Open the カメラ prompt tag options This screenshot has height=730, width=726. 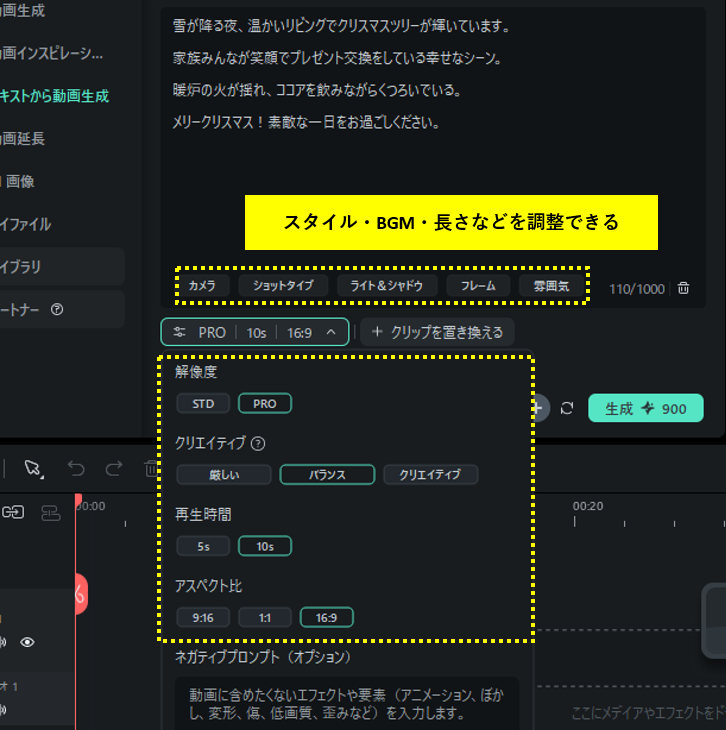pos(202,285)
